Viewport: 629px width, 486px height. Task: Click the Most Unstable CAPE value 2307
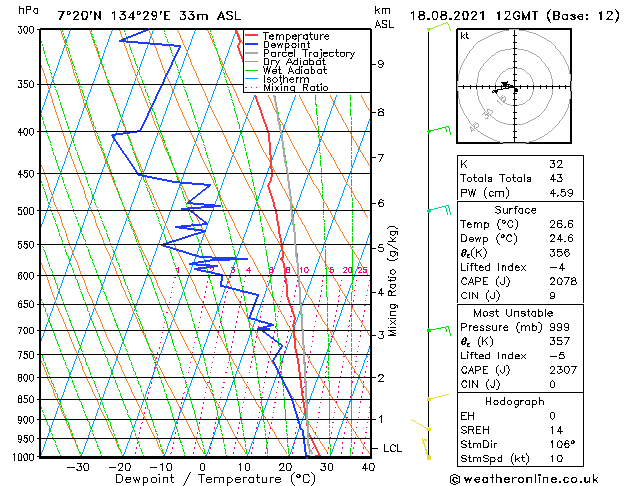[x=563, y=370]
